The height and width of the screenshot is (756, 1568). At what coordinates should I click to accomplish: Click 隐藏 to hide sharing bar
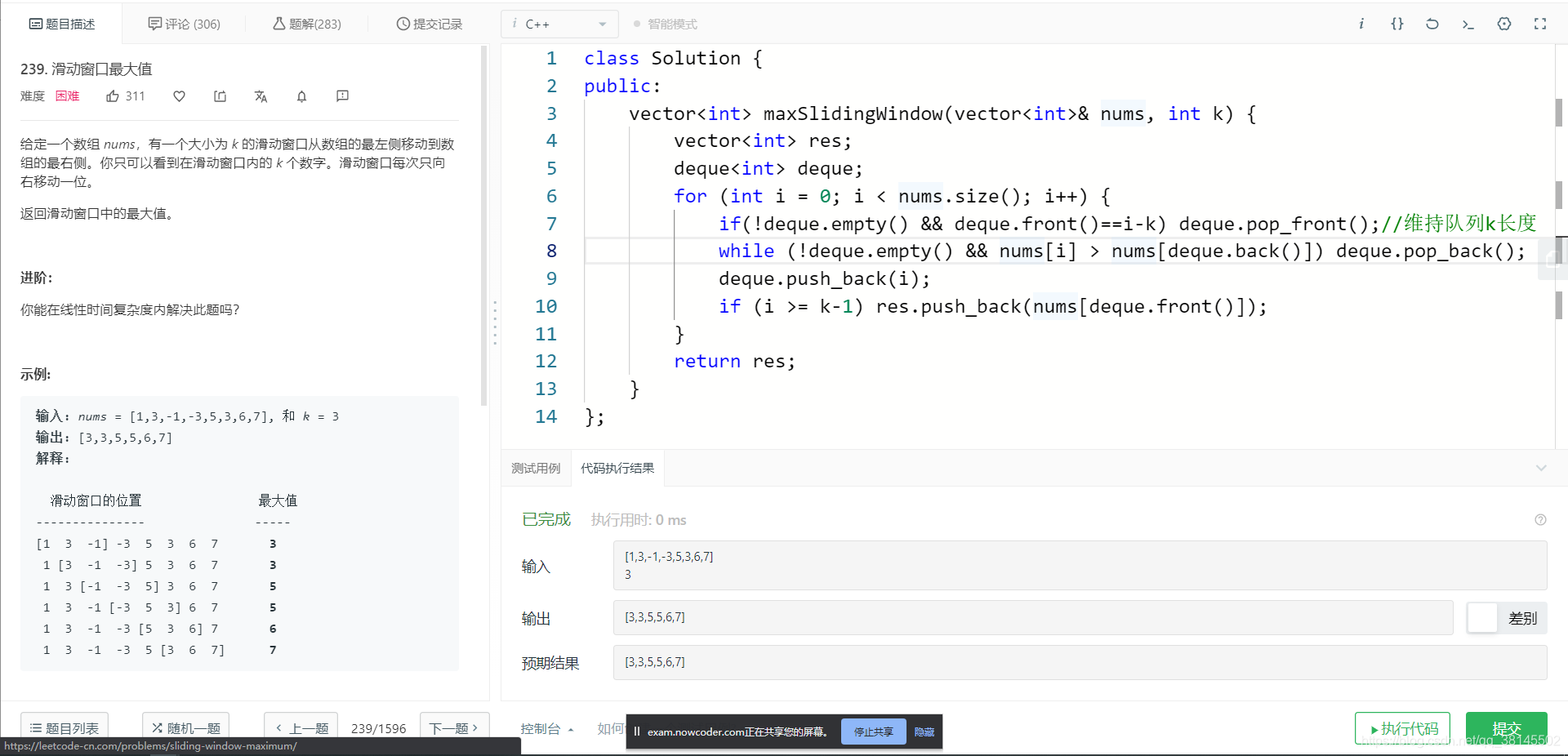pos(924,732)
